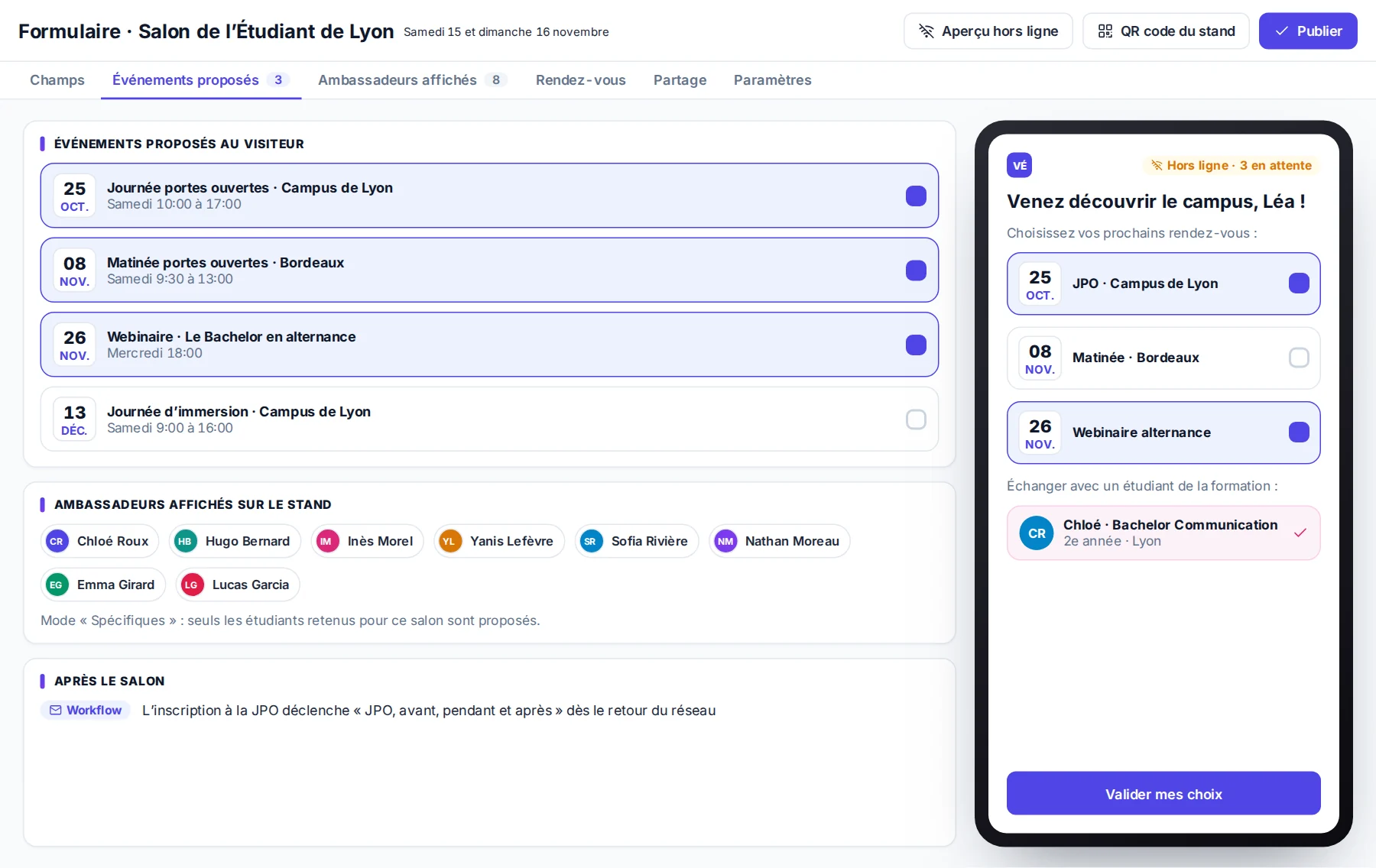Click the 08 NOV. date tile in the events list
Image resolution: width=1376 pixels, height=868 pixels.
coord(75,270)
